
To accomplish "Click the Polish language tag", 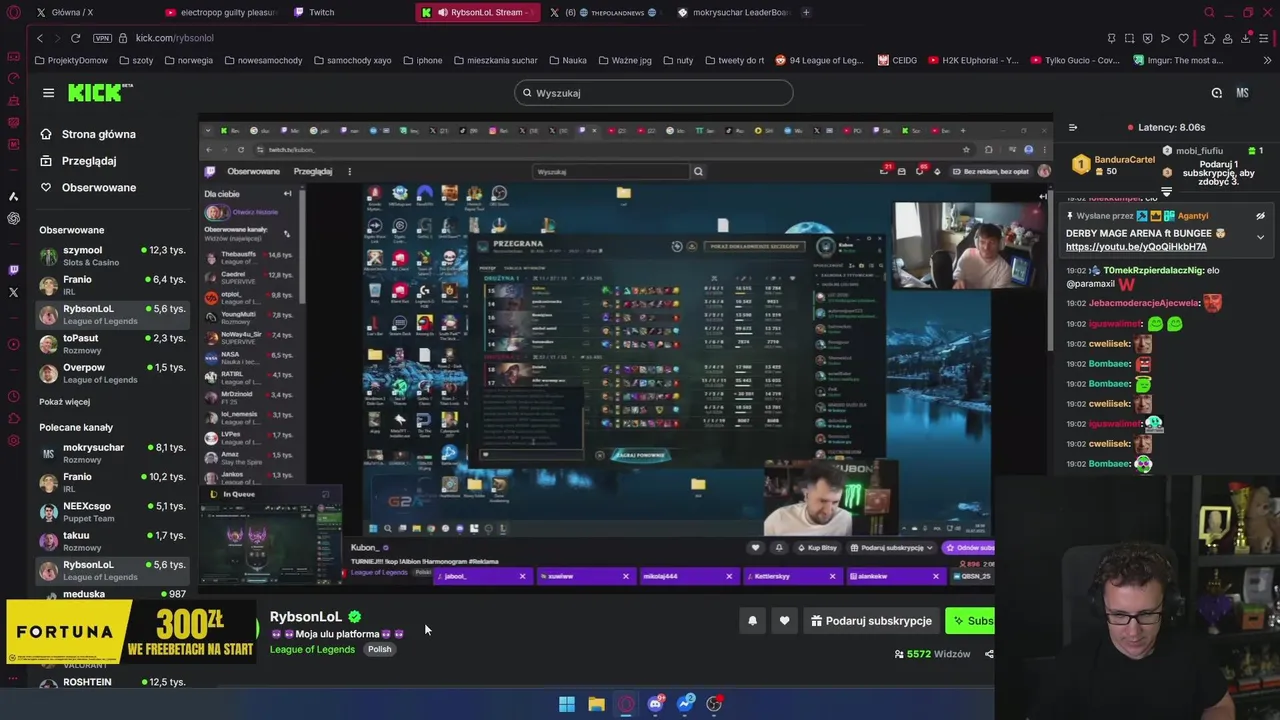I will tap(379, 649).
